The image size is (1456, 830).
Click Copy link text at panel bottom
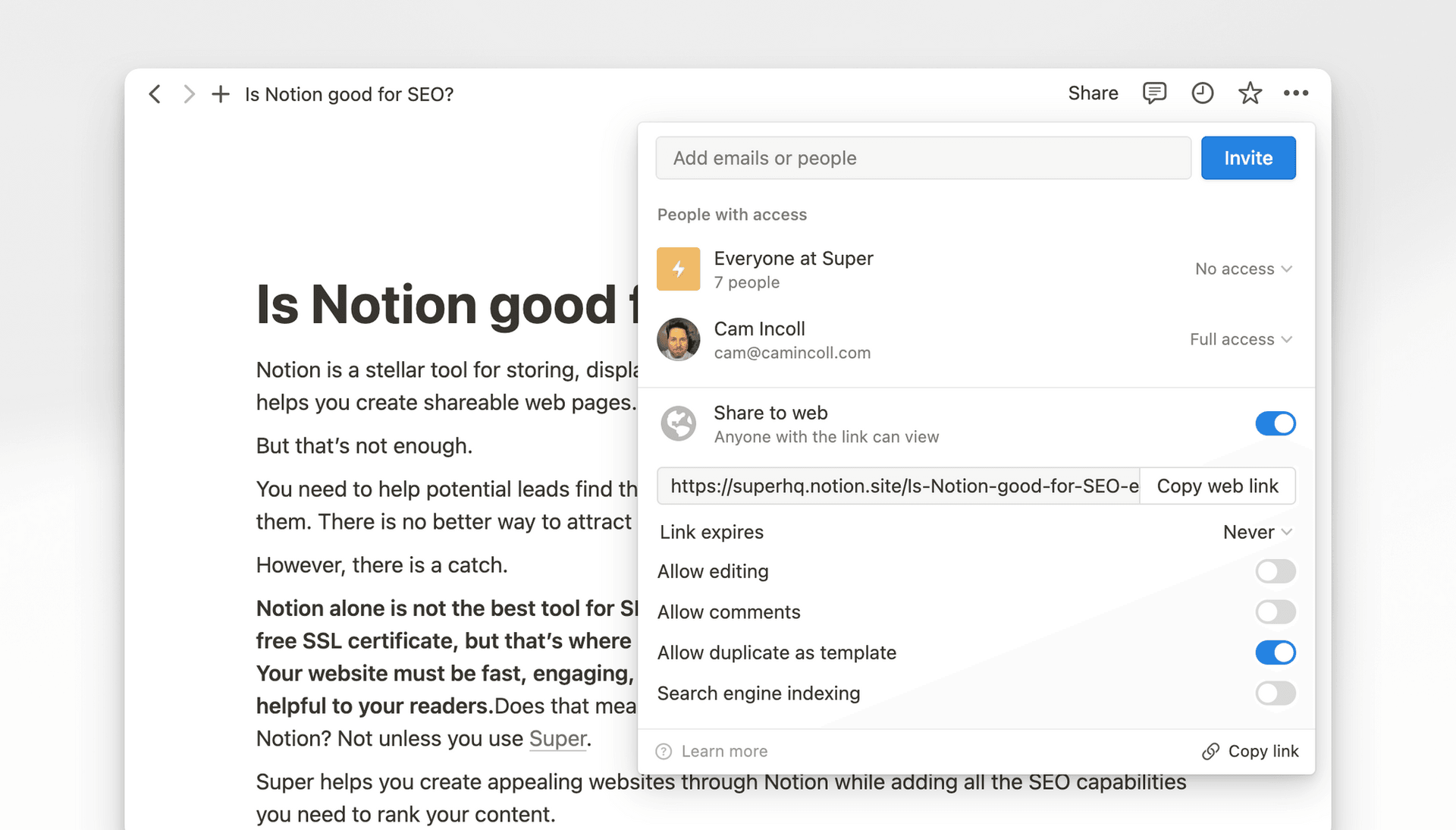1263,751
